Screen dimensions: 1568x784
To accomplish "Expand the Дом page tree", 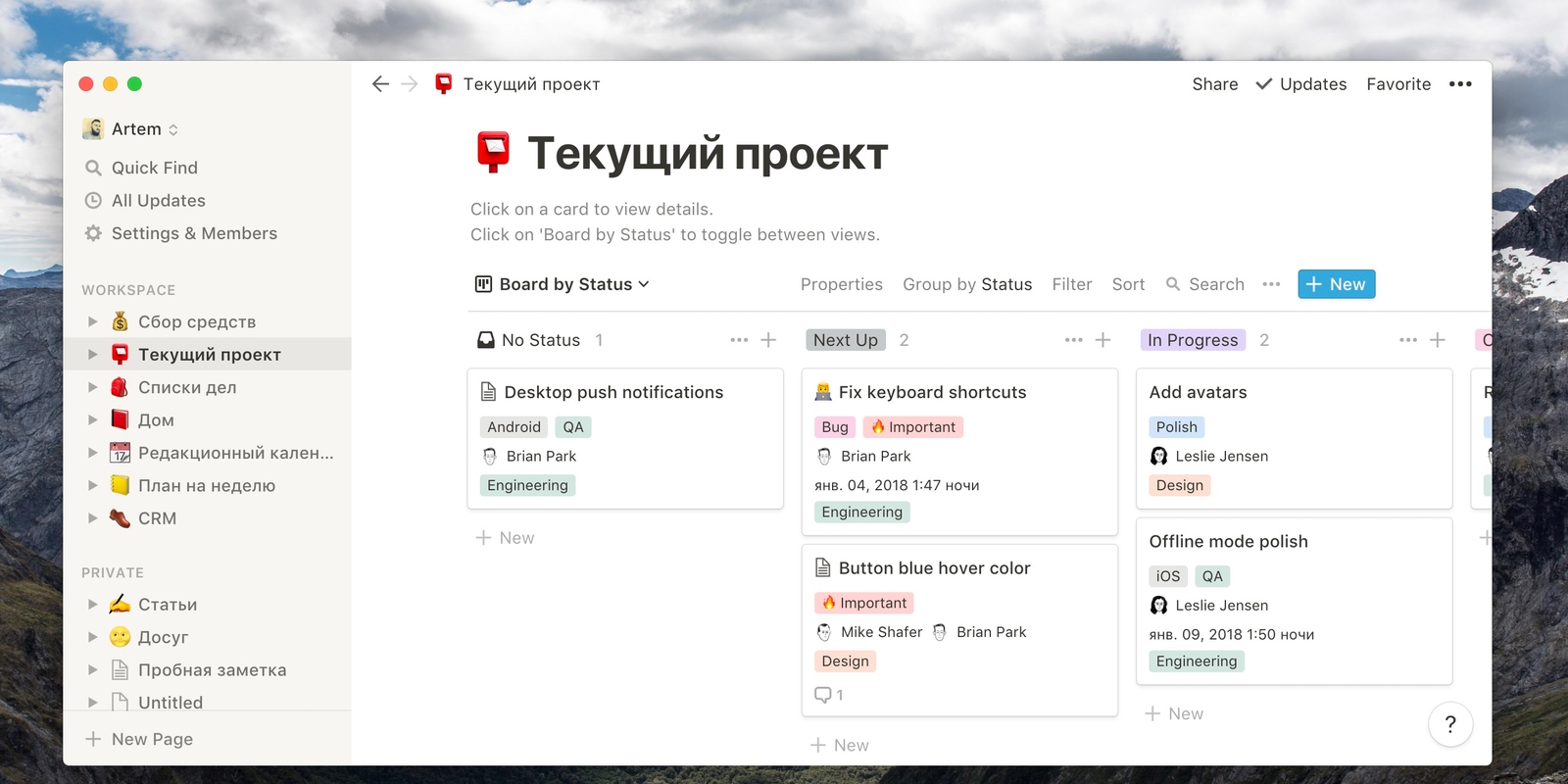I will click(93, 419).
